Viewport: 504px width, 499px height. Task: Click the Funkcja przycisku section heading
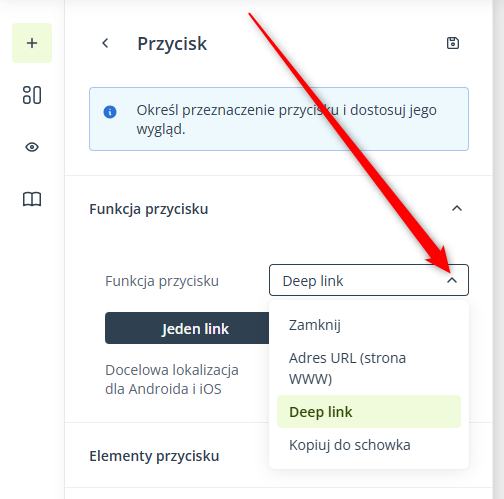149,209
